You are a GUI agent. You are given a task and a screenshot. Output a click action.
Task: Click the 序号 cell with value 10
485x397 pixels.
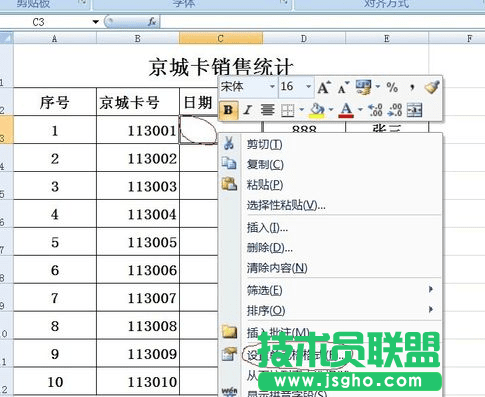[55, 382]
